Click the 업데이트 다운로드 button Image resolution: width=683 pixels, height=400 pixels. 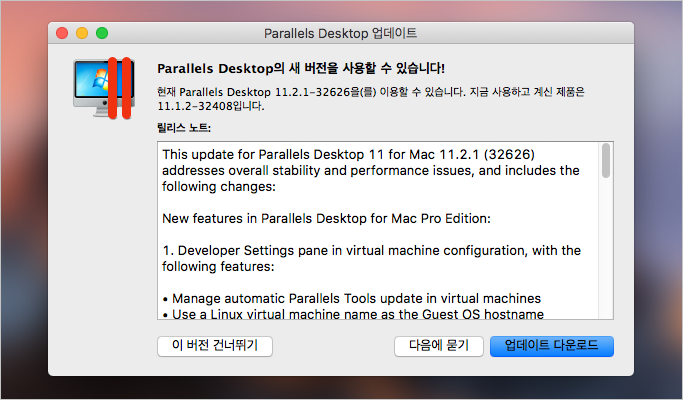(x=551, y=346)
